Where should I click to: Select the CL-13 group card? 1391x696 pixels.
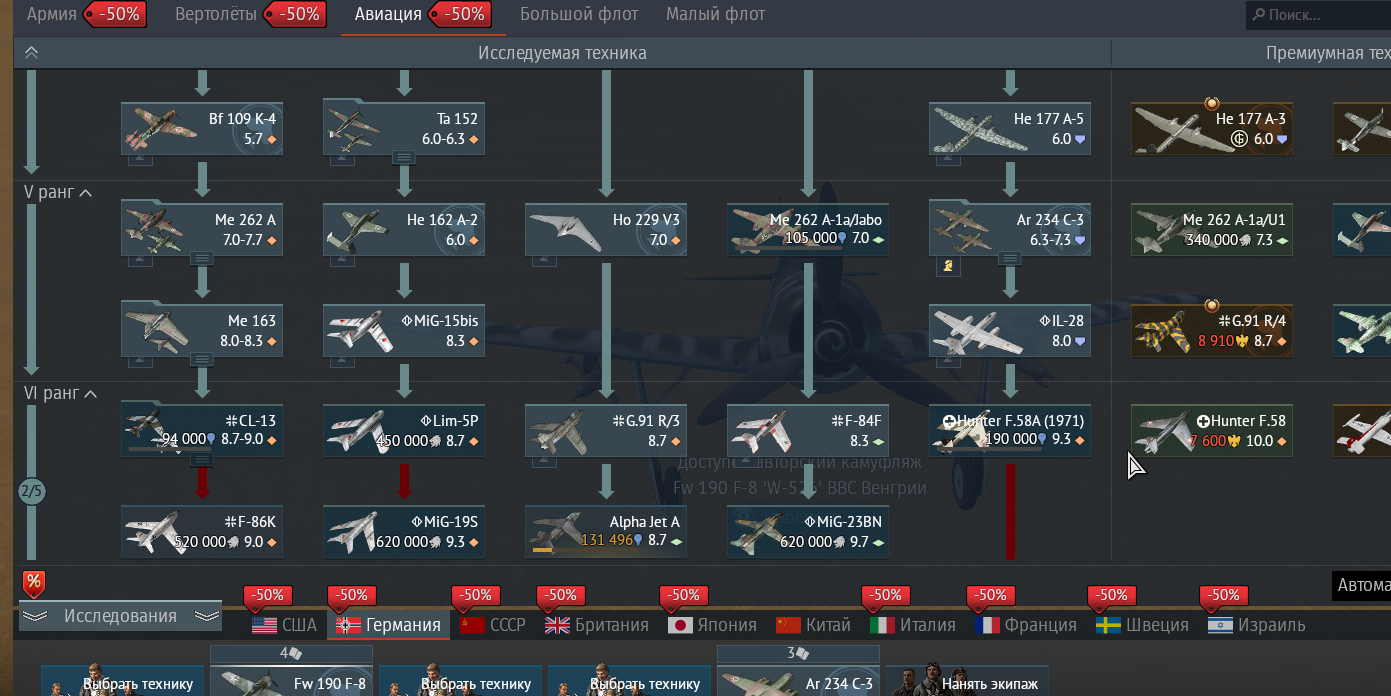click(202, 429)
